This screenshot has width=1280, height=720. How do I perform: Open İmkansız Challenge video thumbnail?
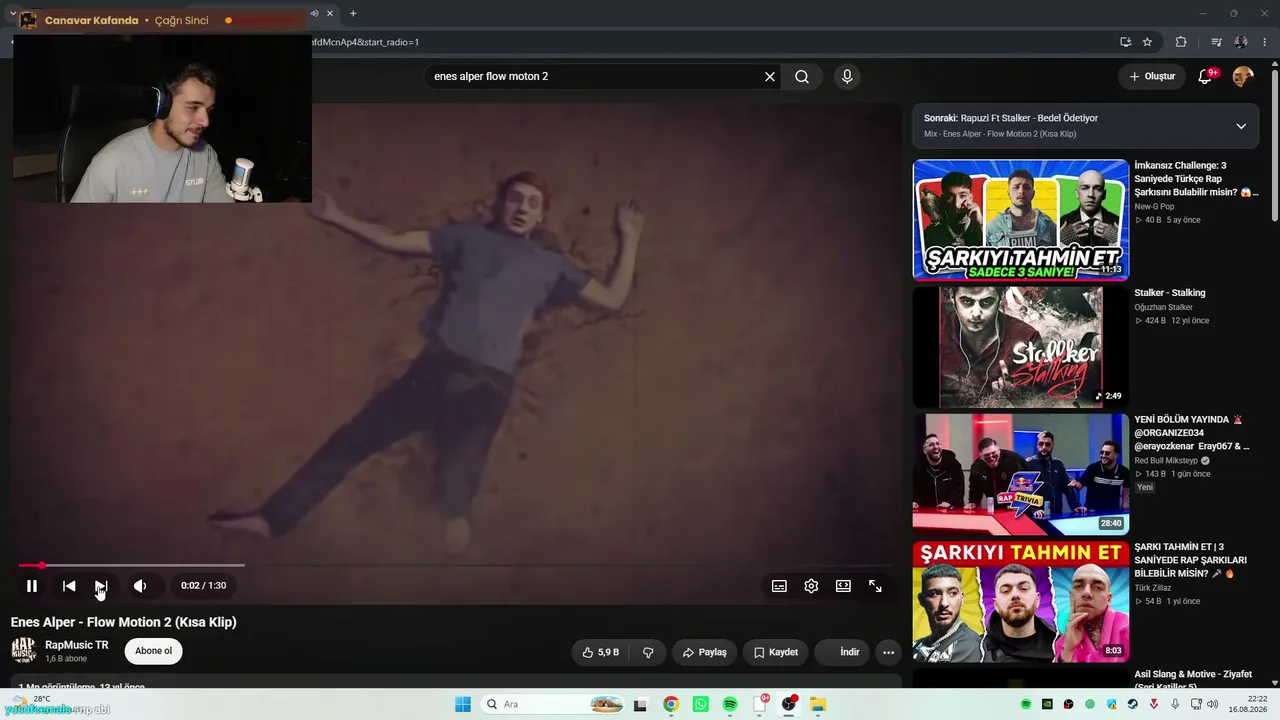pyautogui.click(x=1020, y=220)
